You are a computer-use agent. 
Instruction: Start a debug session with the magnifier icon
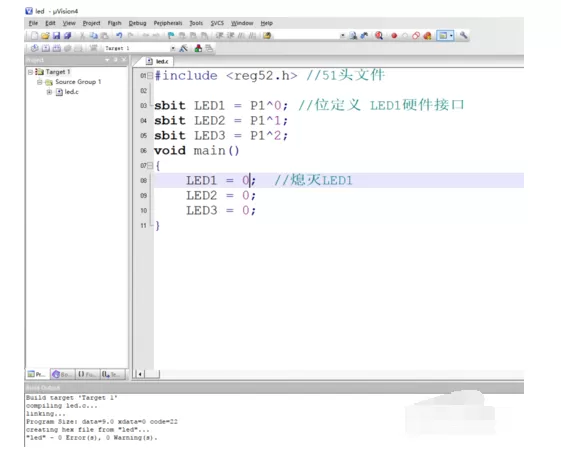[379, 35]
